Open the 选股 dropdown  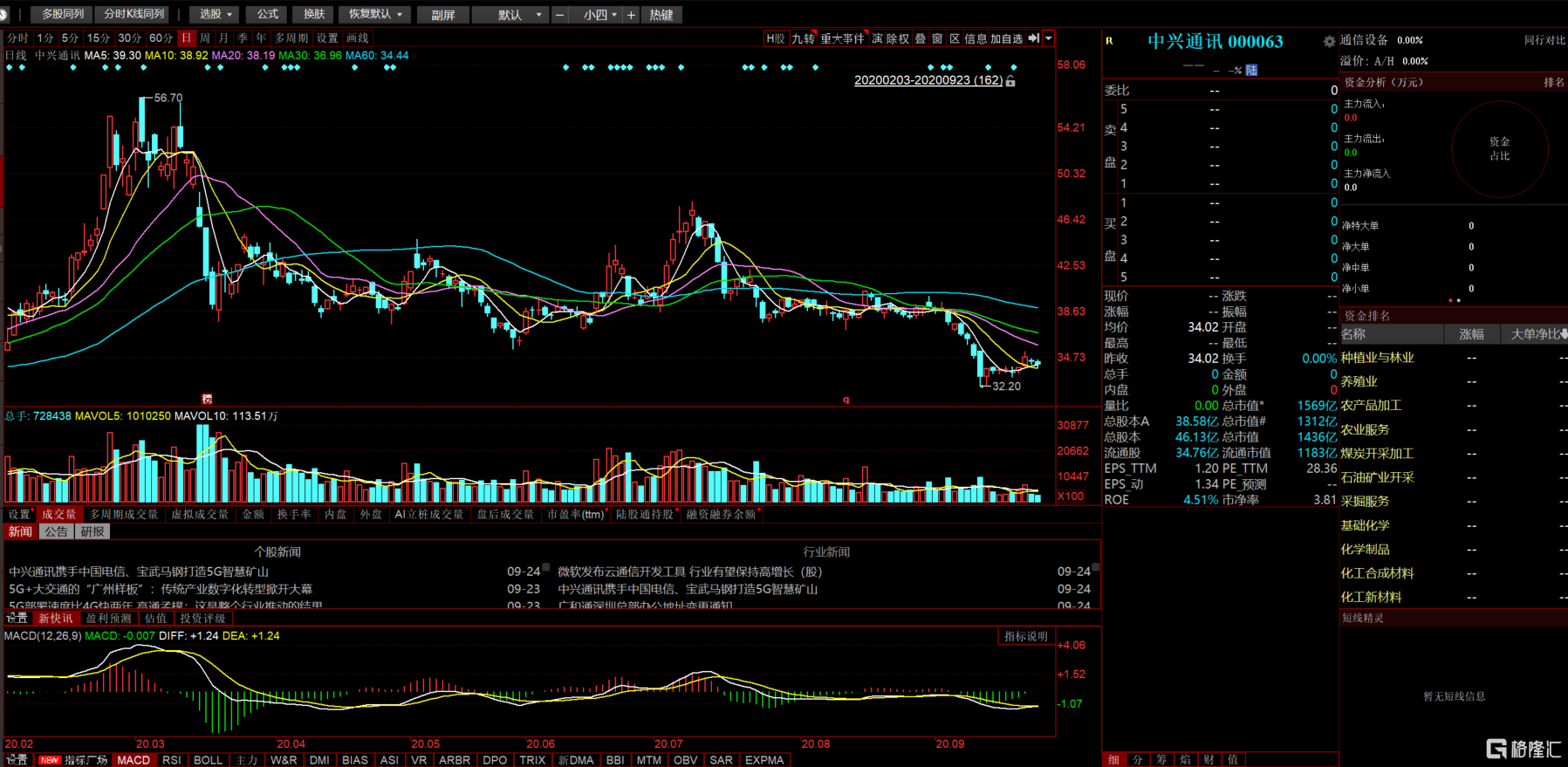pos(216,15)
